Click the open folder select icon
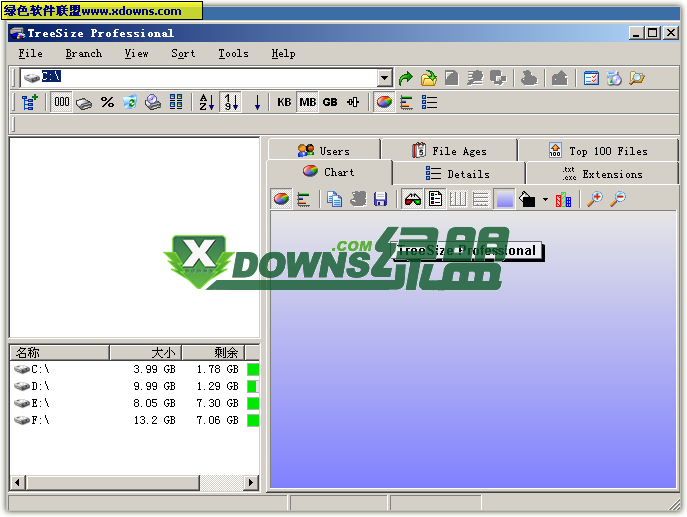 pyautogui.click(x=429, y=78)
